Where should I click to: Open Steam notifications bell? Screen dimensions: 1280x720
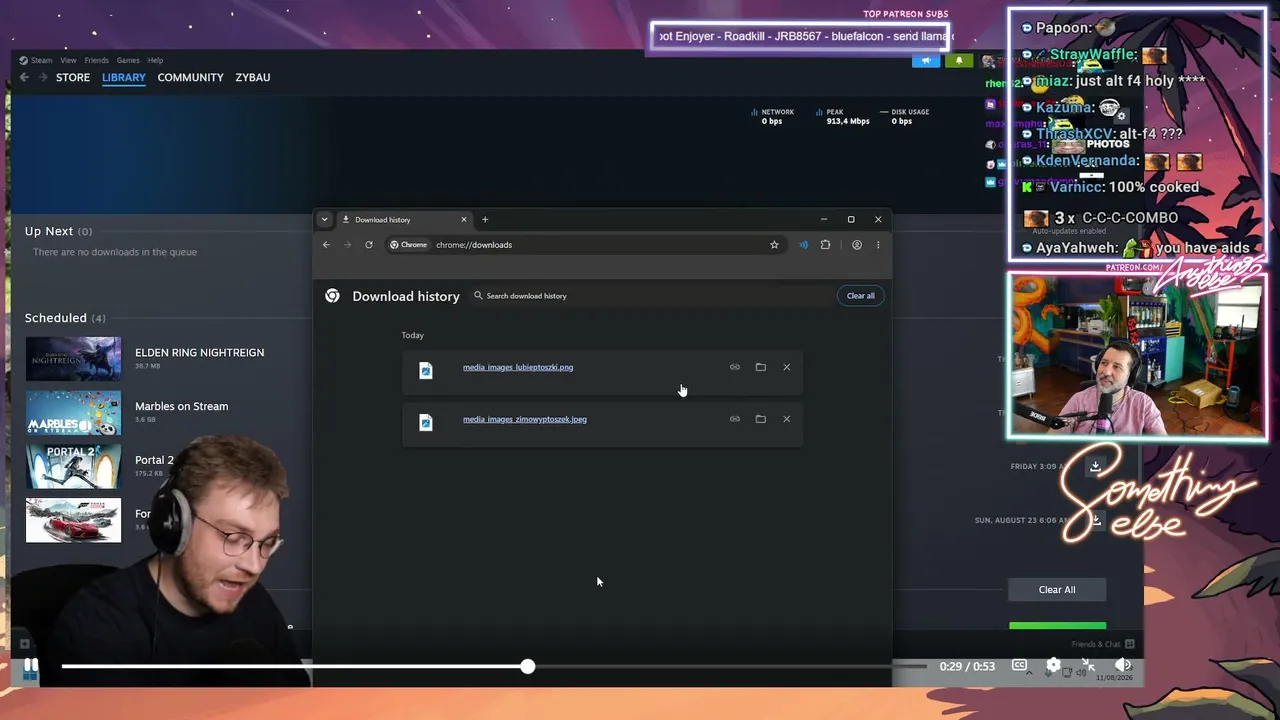point(959,61)
